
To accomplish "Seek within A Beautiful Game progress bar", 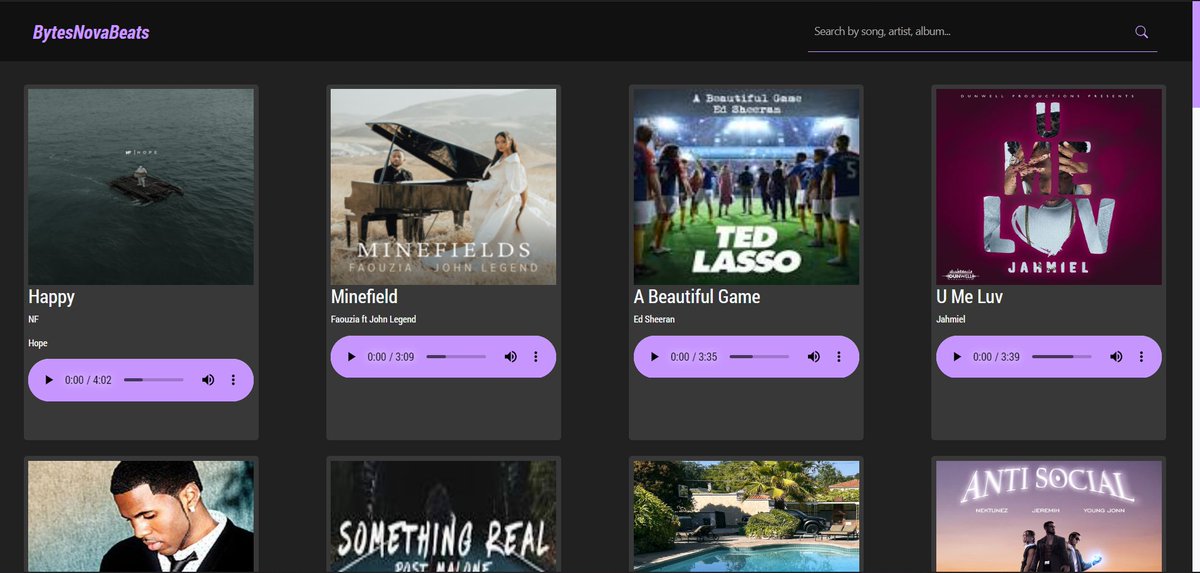I will (x=760, y=357).
